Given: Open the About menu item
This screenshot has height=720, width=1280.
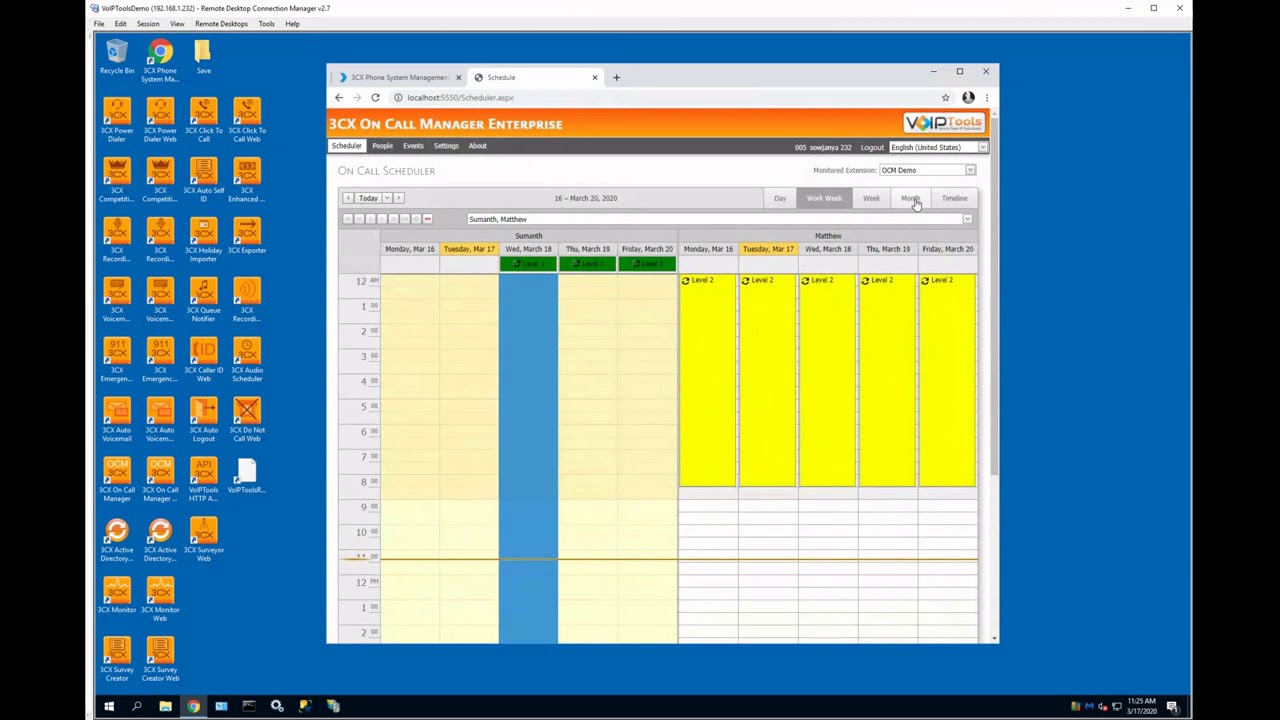Looking at the screenshot, I should click(478, 146).
